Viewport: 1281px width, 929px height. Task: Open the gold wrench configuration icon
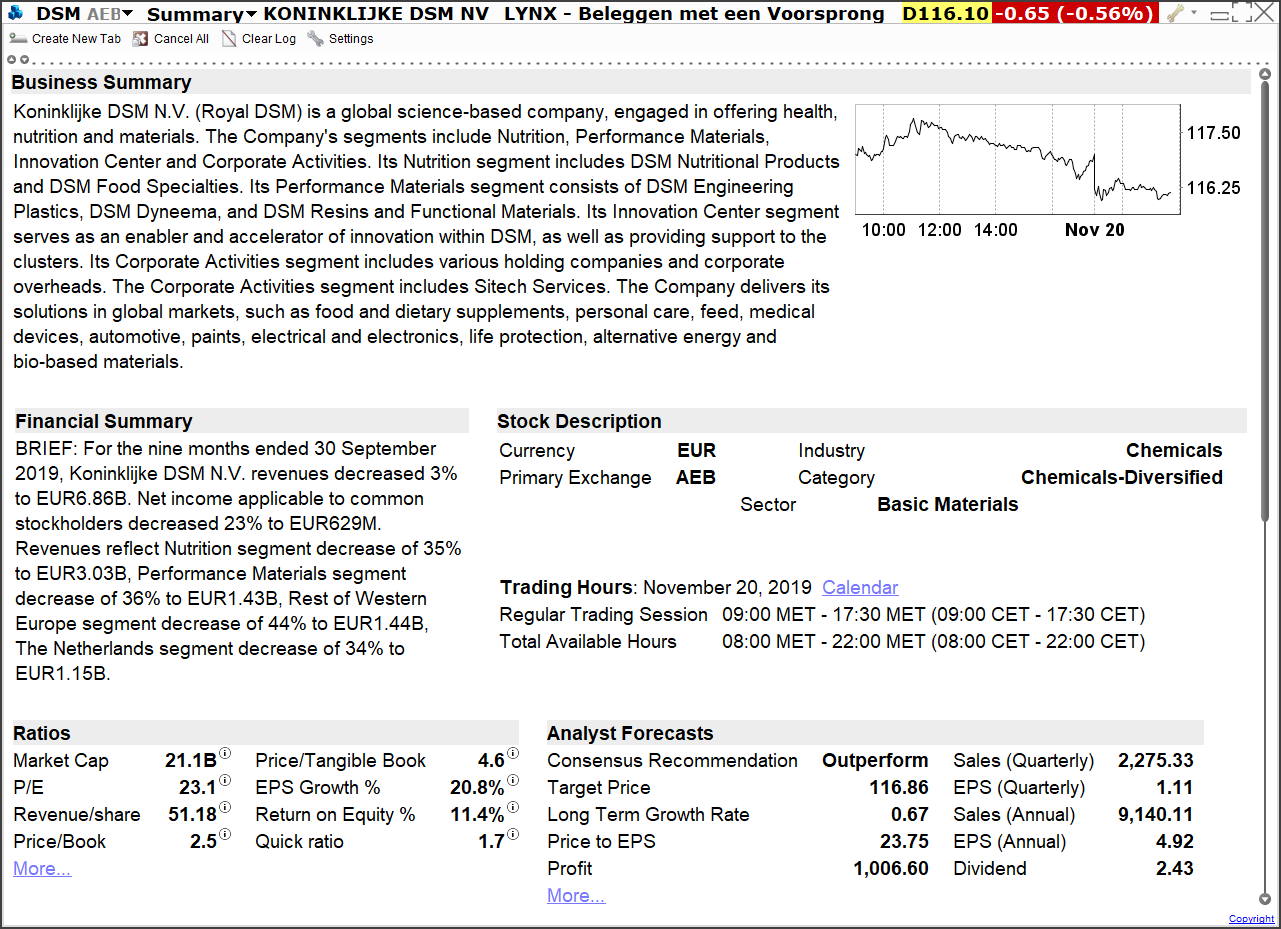click(x=1175, y=13)
